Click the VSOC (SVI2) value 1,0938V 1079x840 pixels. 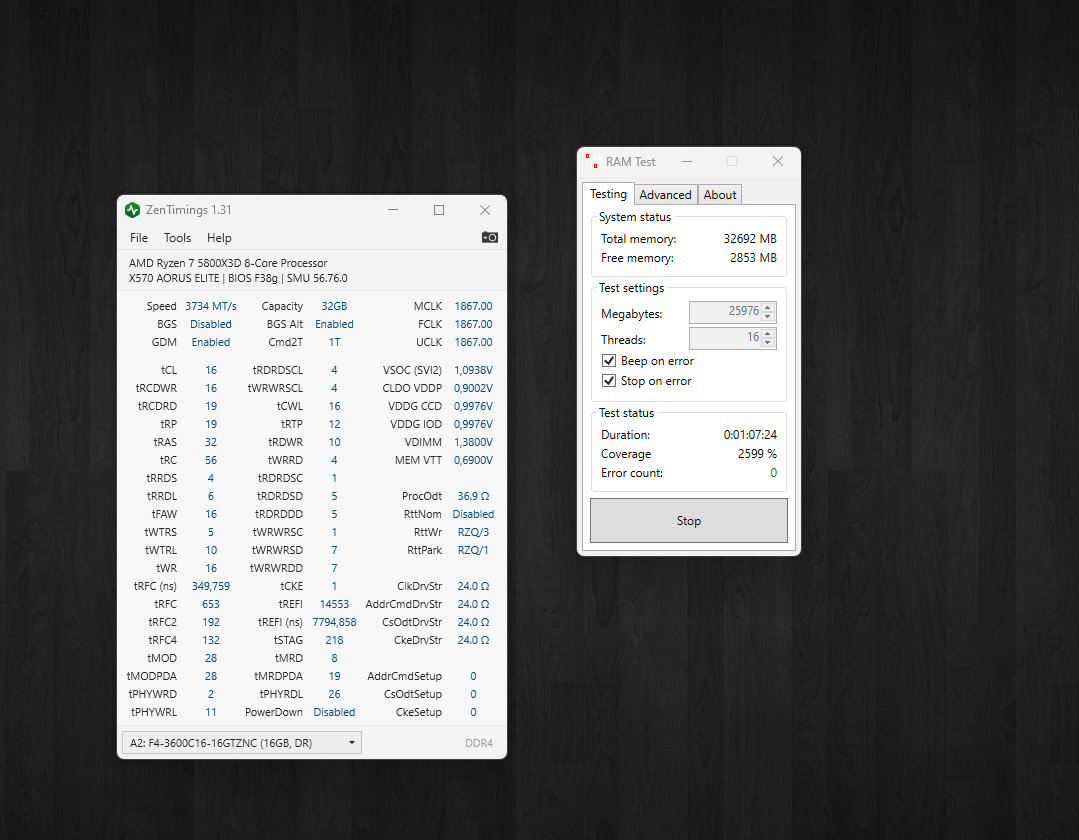pos(473,370)
